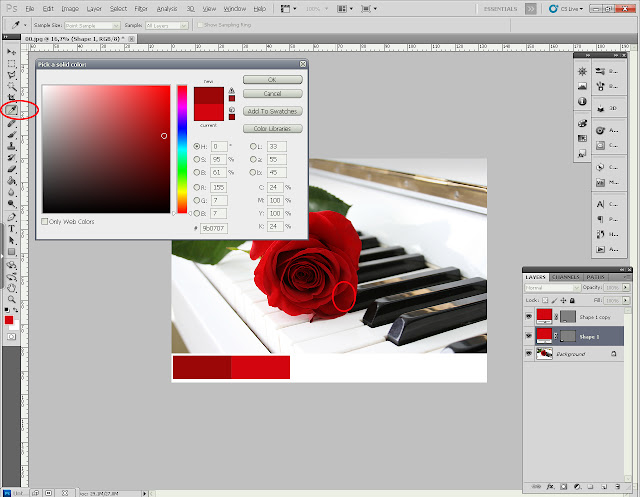This screenshot has width=640, height=497.
Task: Select the S saturation radio button
Action: tap(197, 159)
